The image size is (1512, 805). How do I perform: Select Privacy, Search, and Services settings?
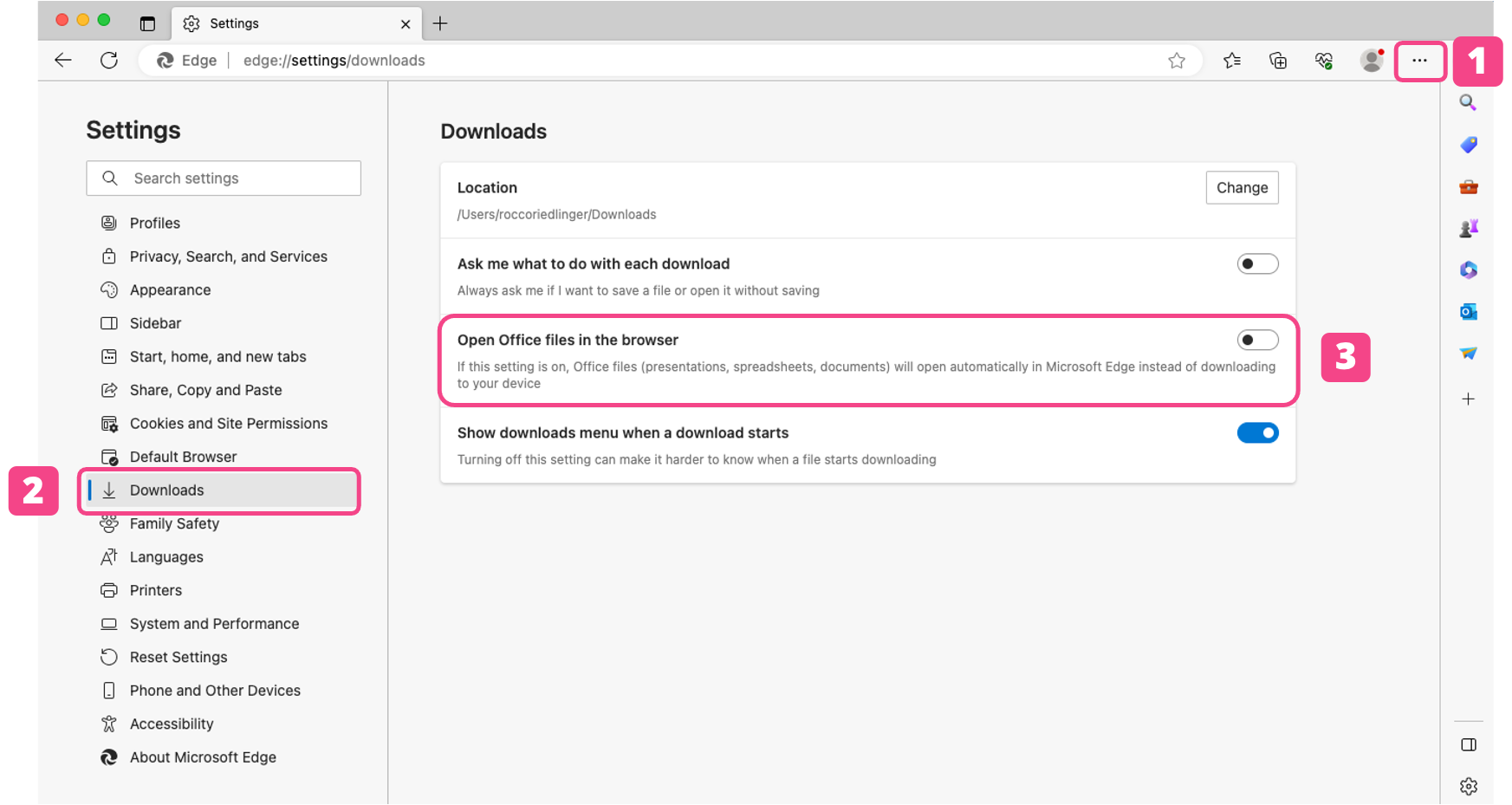(x=228, y=256)
